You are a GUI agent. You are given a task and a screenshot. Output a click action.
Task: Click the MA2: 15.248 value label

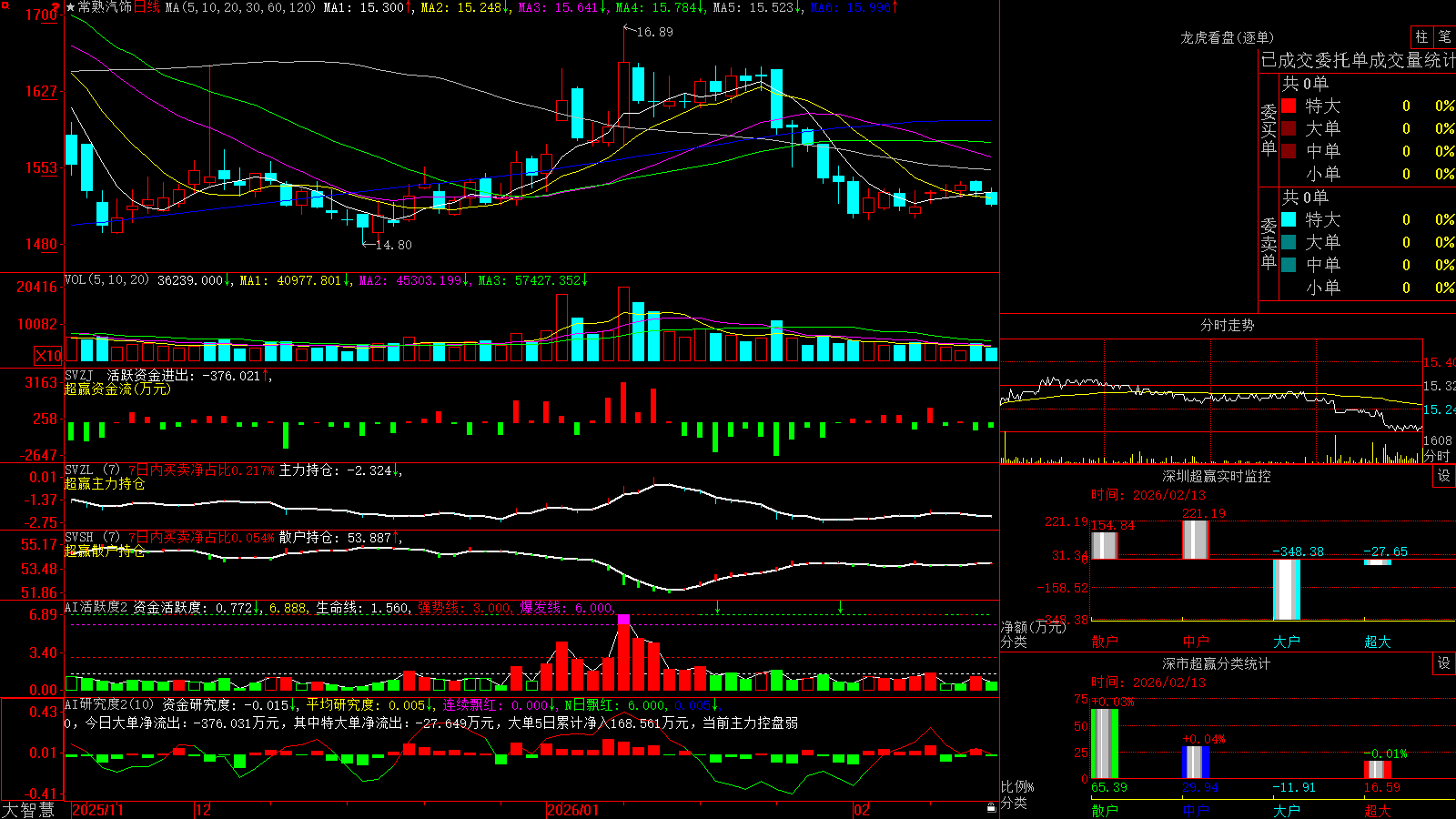(465, 7)
